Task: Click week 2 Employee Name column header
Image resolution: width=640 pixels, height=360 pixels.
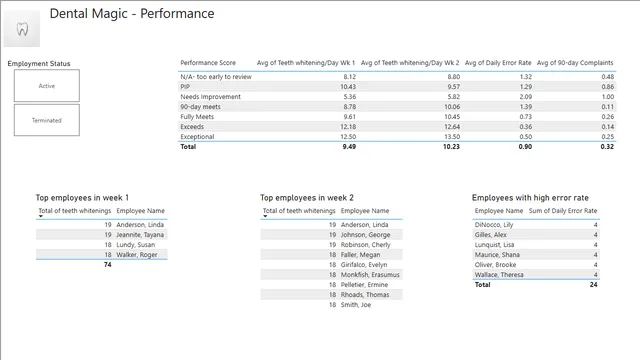Action: [x=365, y=211]
